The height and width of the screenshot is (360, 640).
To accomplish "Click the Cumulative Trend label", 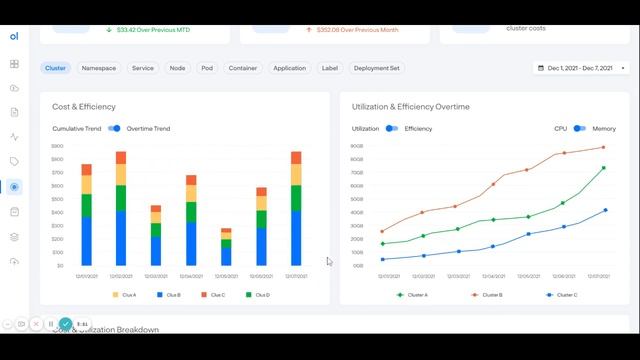I will (77, 129).
